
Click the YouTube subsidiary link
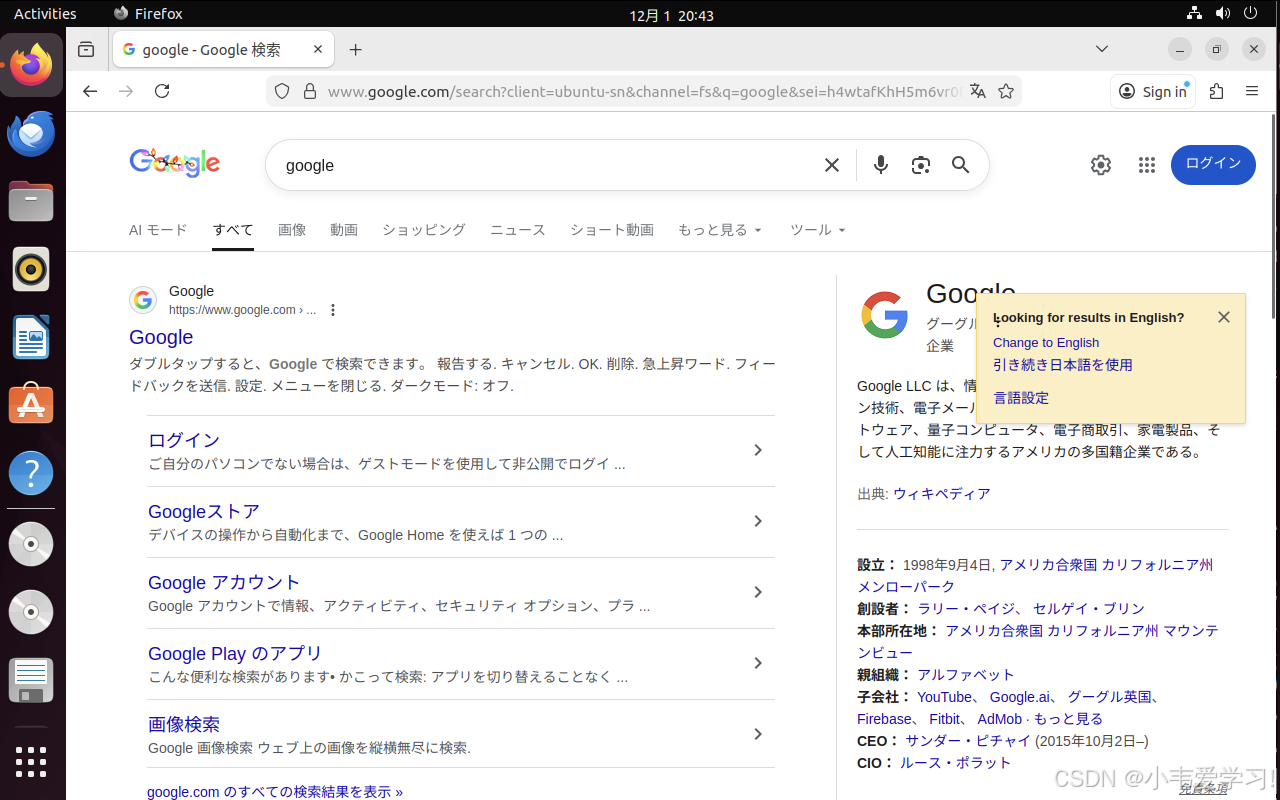tap(945, 697)
